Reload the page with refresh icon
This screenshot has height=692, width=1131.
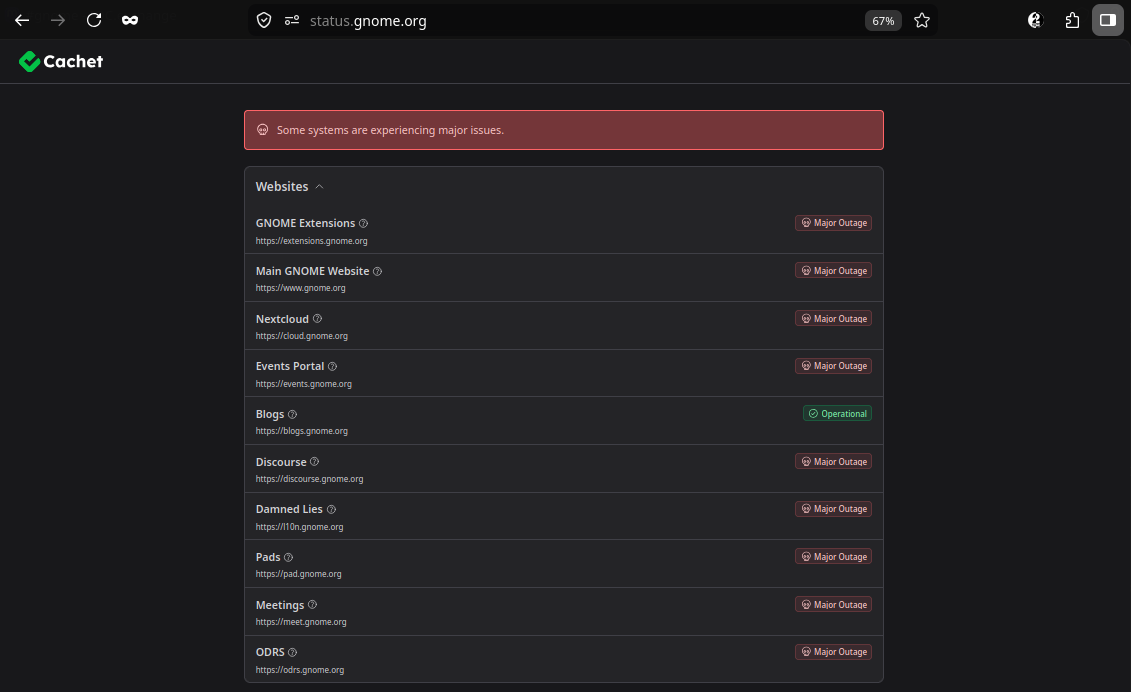pyautogui.click(x=94, y=20)
